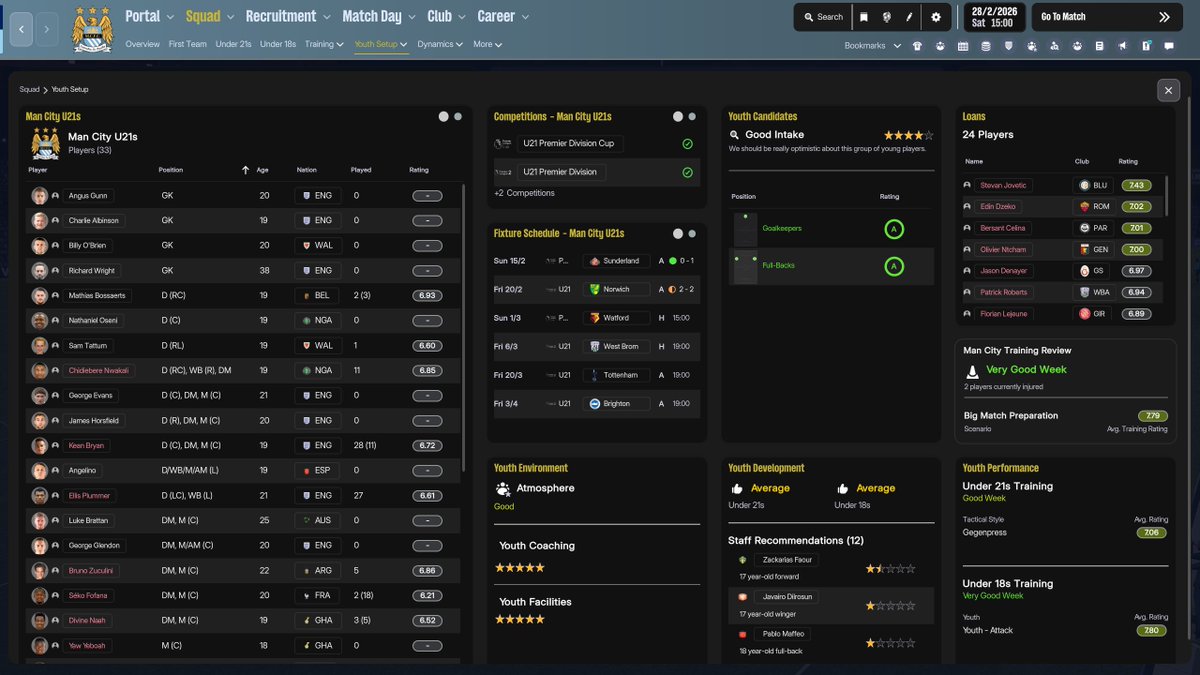Click the pencil edit icon
1200x675 pixels.
click(x=909, y=17)
